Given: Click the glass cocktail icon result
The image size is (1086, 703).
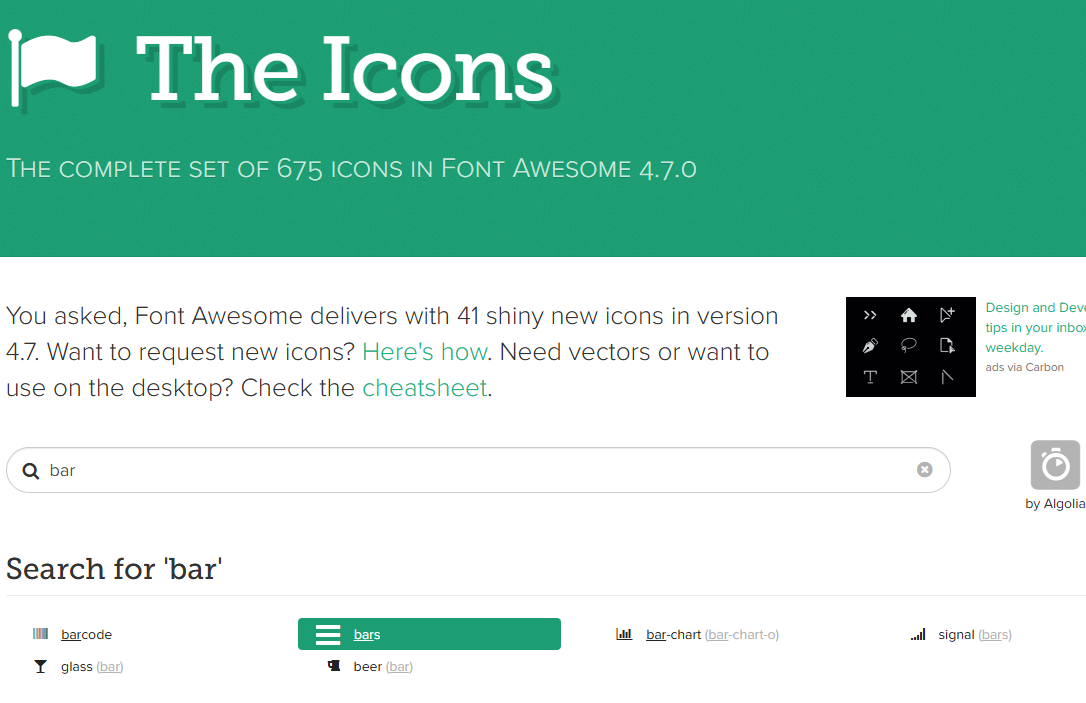Looking at the screenshot, I should click(40, 665).
